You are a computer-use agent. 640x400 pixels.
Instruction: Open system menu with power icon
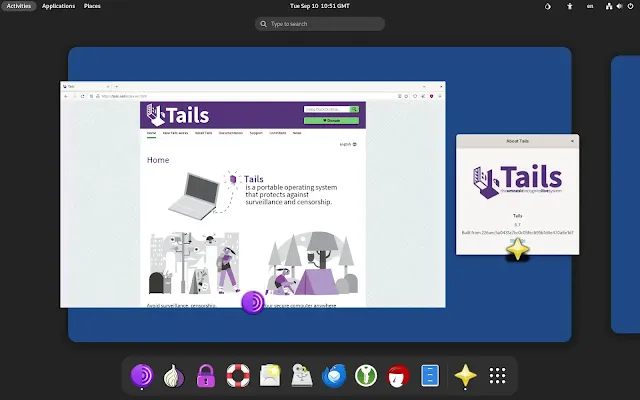[x=620, y=6]
